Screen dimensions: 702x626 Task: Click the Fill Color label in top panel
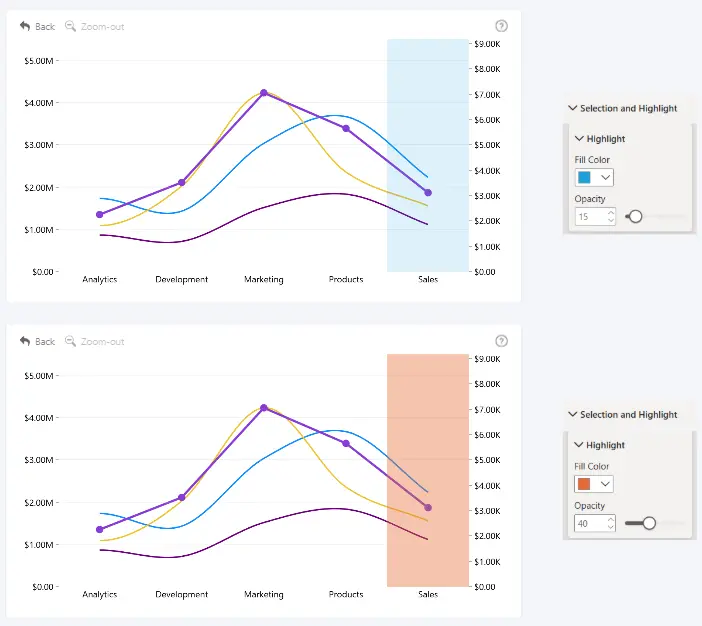[x=592, y=160]
